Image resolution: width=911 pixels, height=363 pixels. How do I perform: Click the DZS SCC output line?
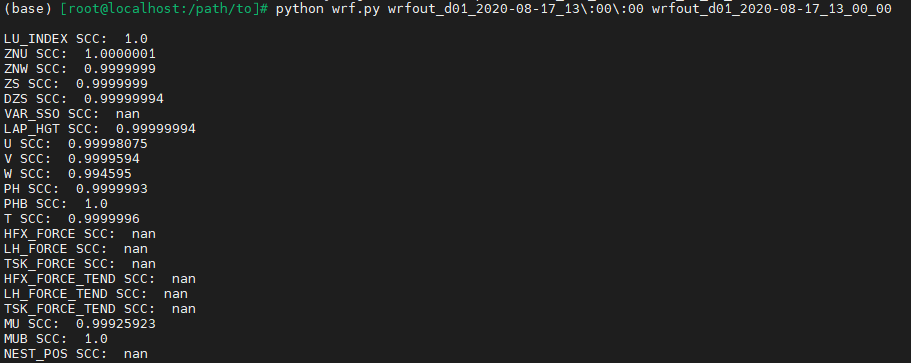[x=84, y=99]
